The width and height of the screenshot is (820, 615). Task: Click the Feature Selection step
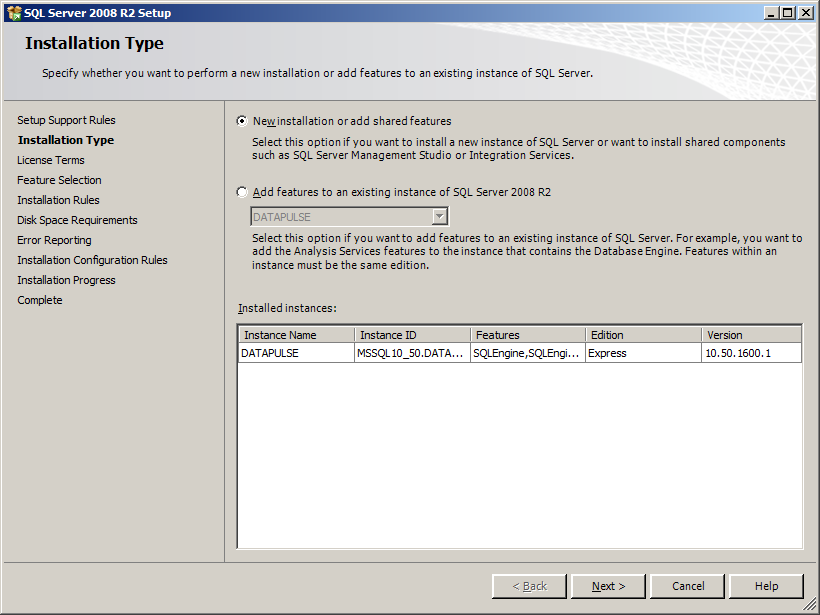click(x=59, y=180)
